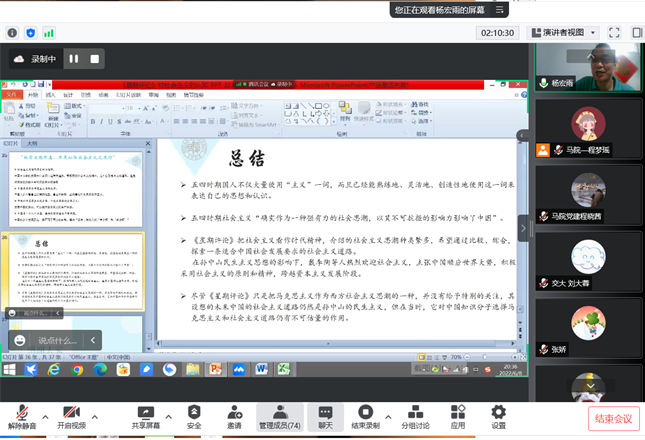Click the 邀请 invite icon
This screenshot has height=440, width=645.
(x=234, y=413)
